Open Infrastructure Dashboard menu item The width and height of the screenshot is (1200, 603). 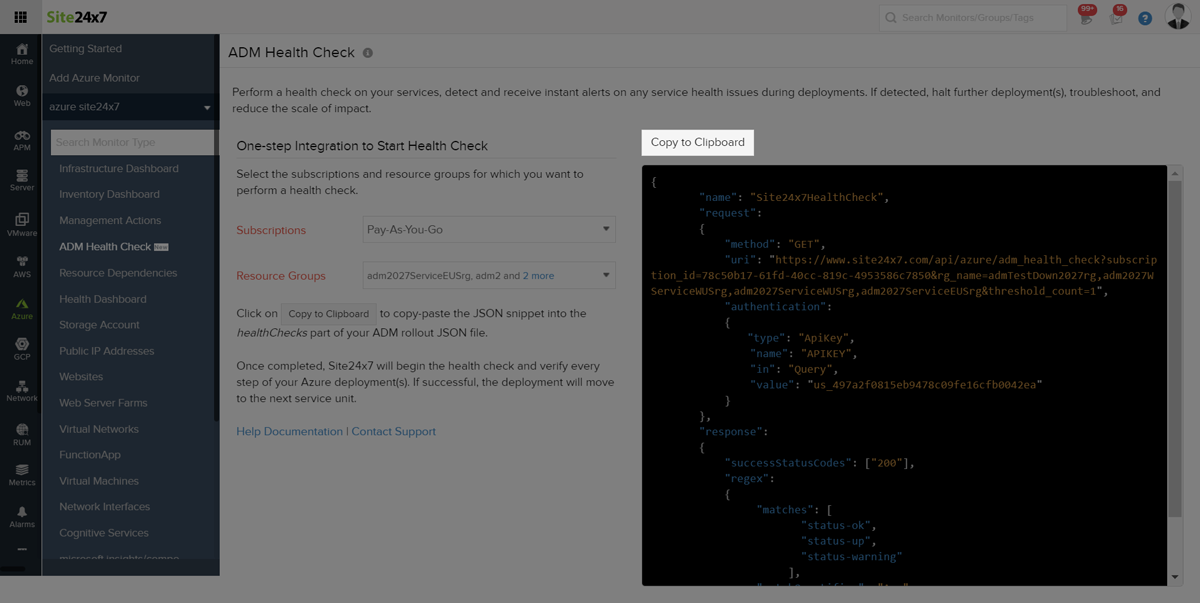[x=118, y=169]
